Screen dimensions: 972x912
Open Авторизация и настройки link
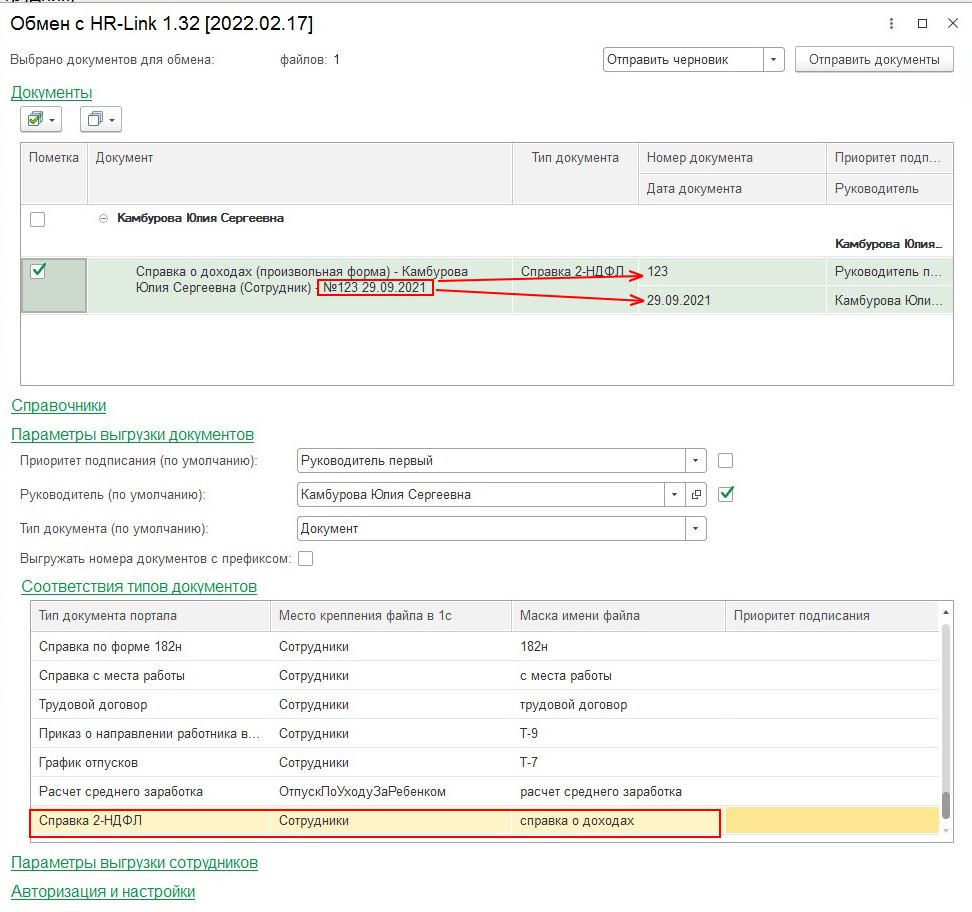click(x=103, y=892)
